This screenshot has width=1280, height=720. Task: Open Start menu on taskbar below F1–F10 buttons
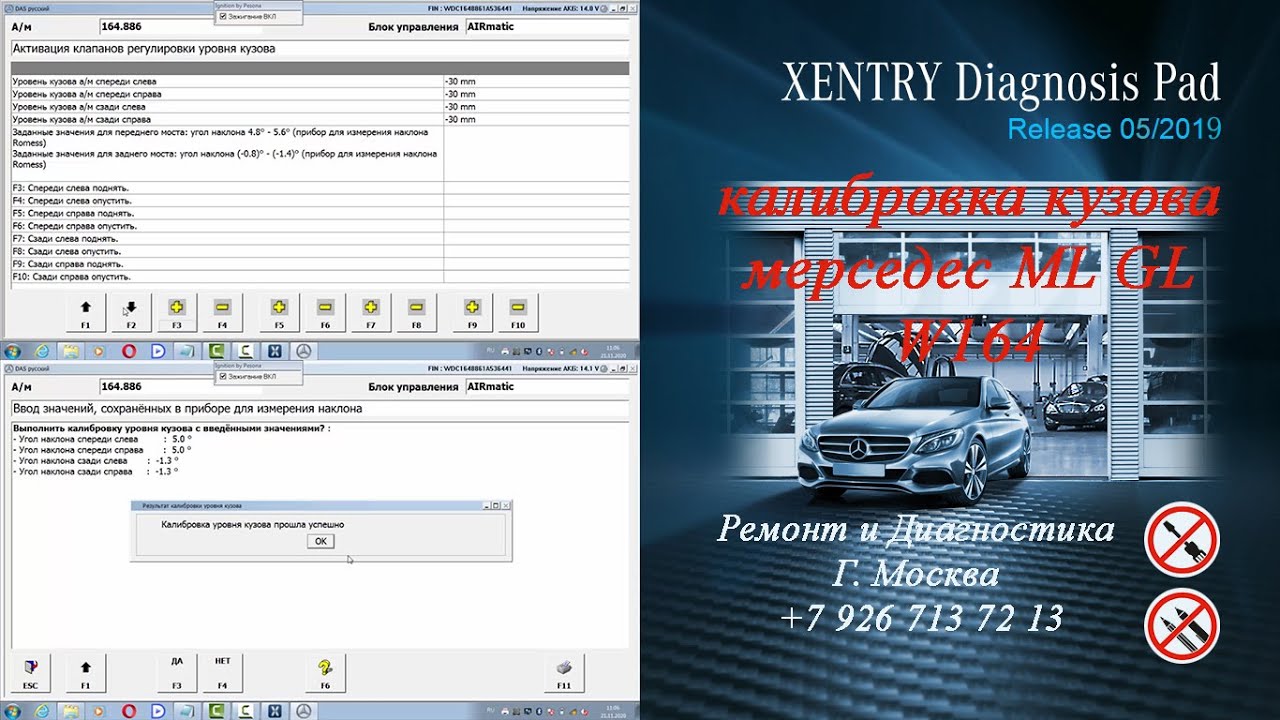click(x=12, y=351)
